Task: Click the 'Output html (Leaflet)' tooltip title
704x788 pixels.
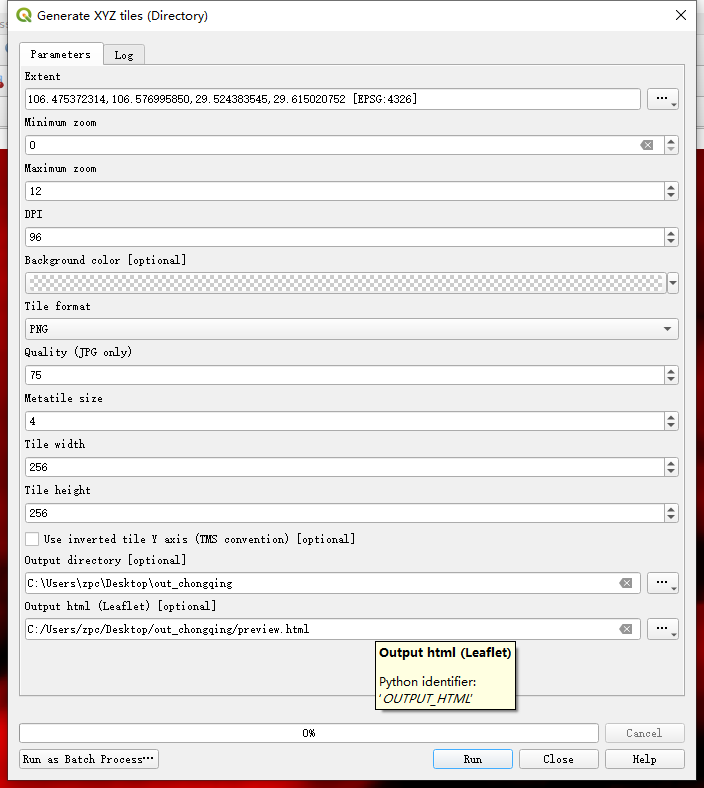Action: (x=445, y=653)
